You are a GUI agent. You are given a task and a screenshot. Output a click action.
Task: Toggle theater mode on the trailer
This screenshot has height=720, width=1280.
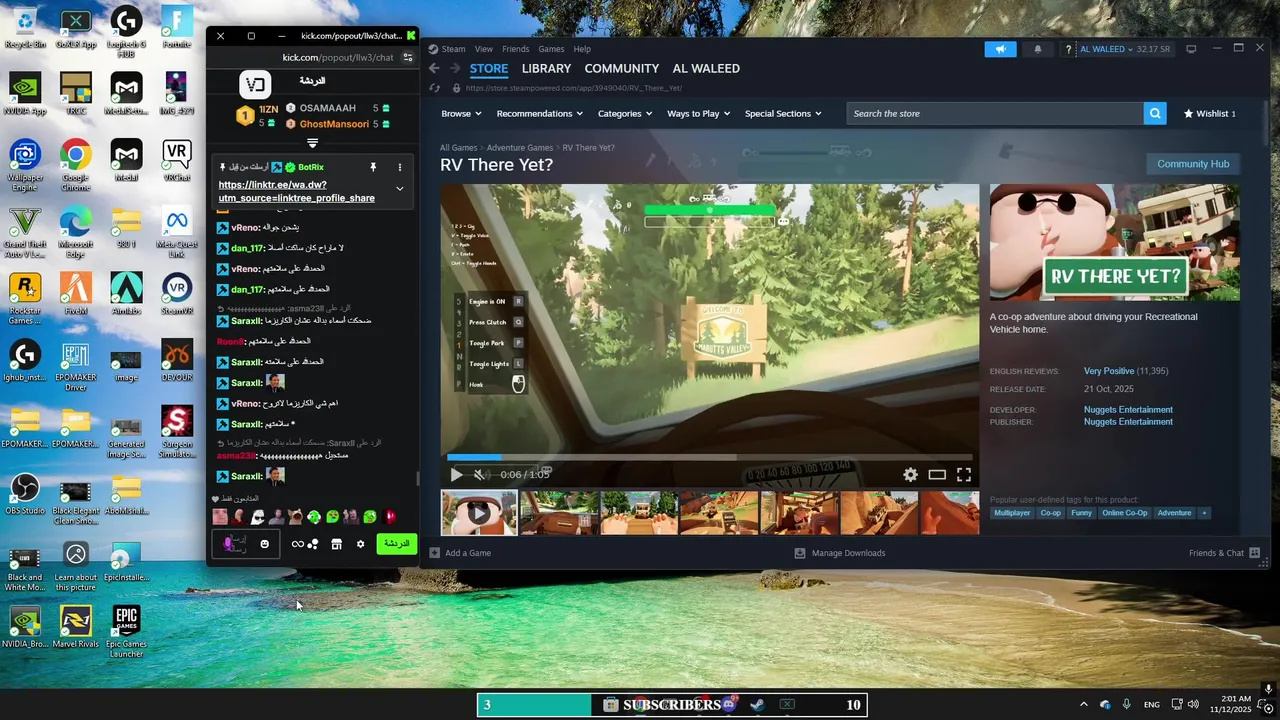coord(937,475)
